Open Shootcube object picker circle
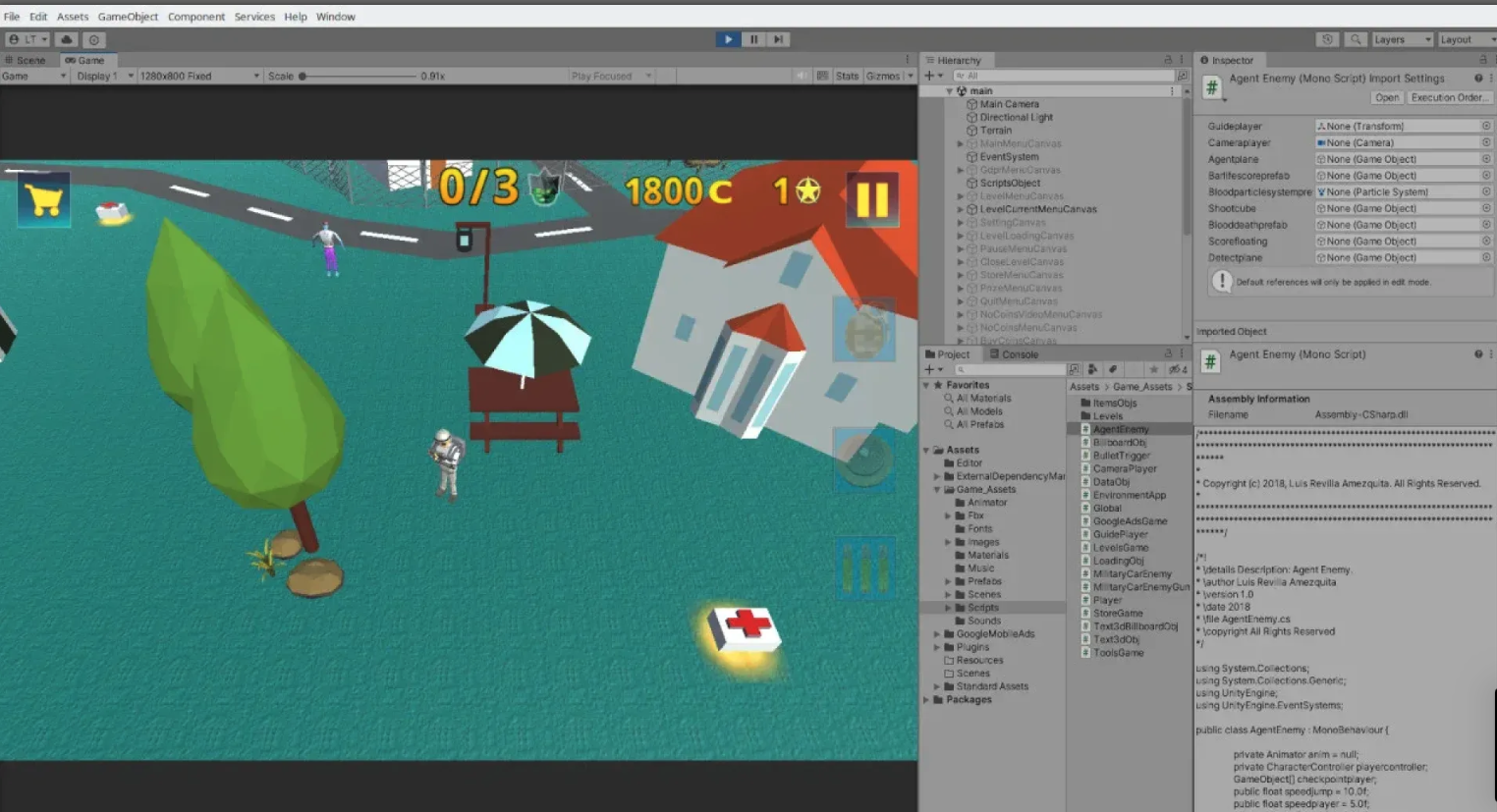This screenshot has height=812, width=1497. [x=1485, y=208]
